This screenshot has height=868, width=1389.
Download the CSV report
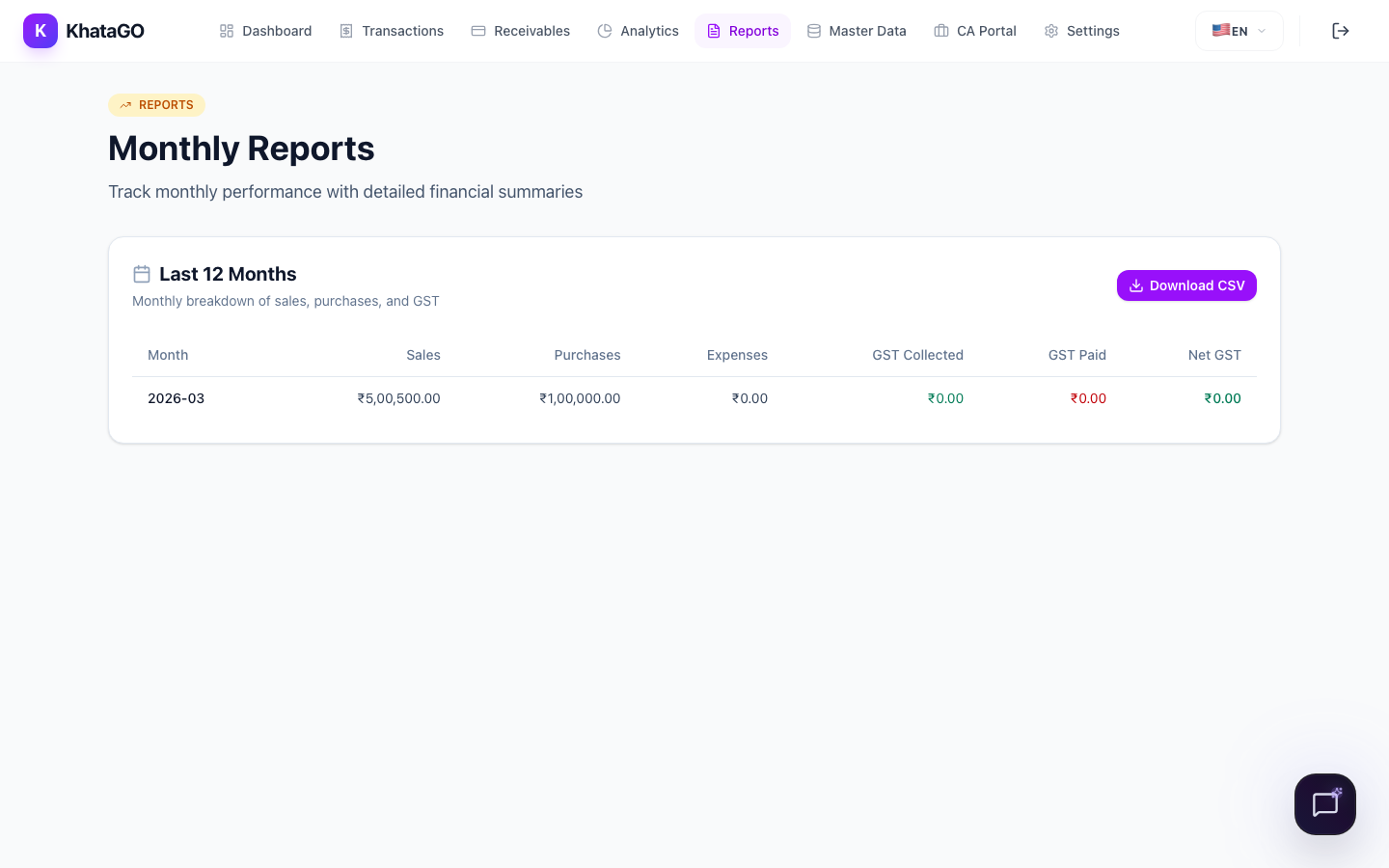1186,285
